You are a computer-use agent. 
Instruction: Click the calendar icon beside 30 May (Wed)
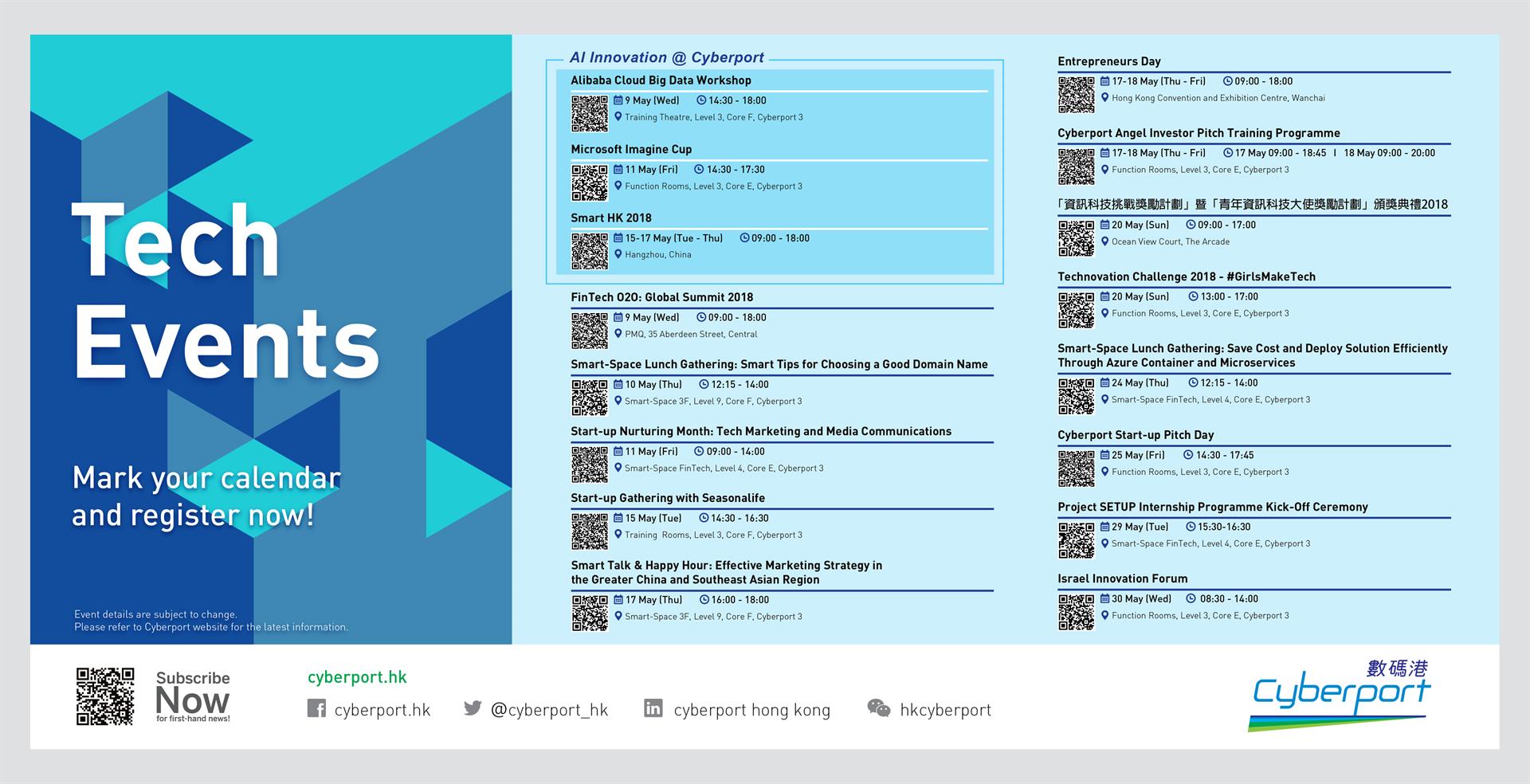point(1104,598)
